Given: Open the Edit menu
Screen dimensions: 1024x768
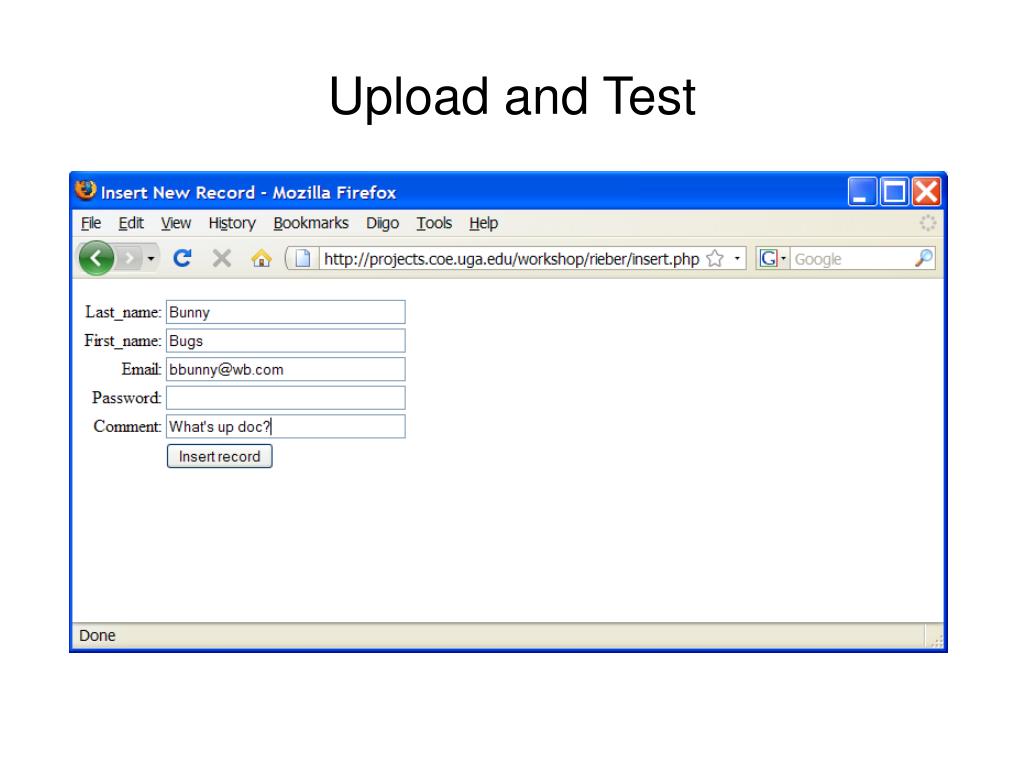Looking at the screenshot, I should pyautogui.click(x=131, y=223).
